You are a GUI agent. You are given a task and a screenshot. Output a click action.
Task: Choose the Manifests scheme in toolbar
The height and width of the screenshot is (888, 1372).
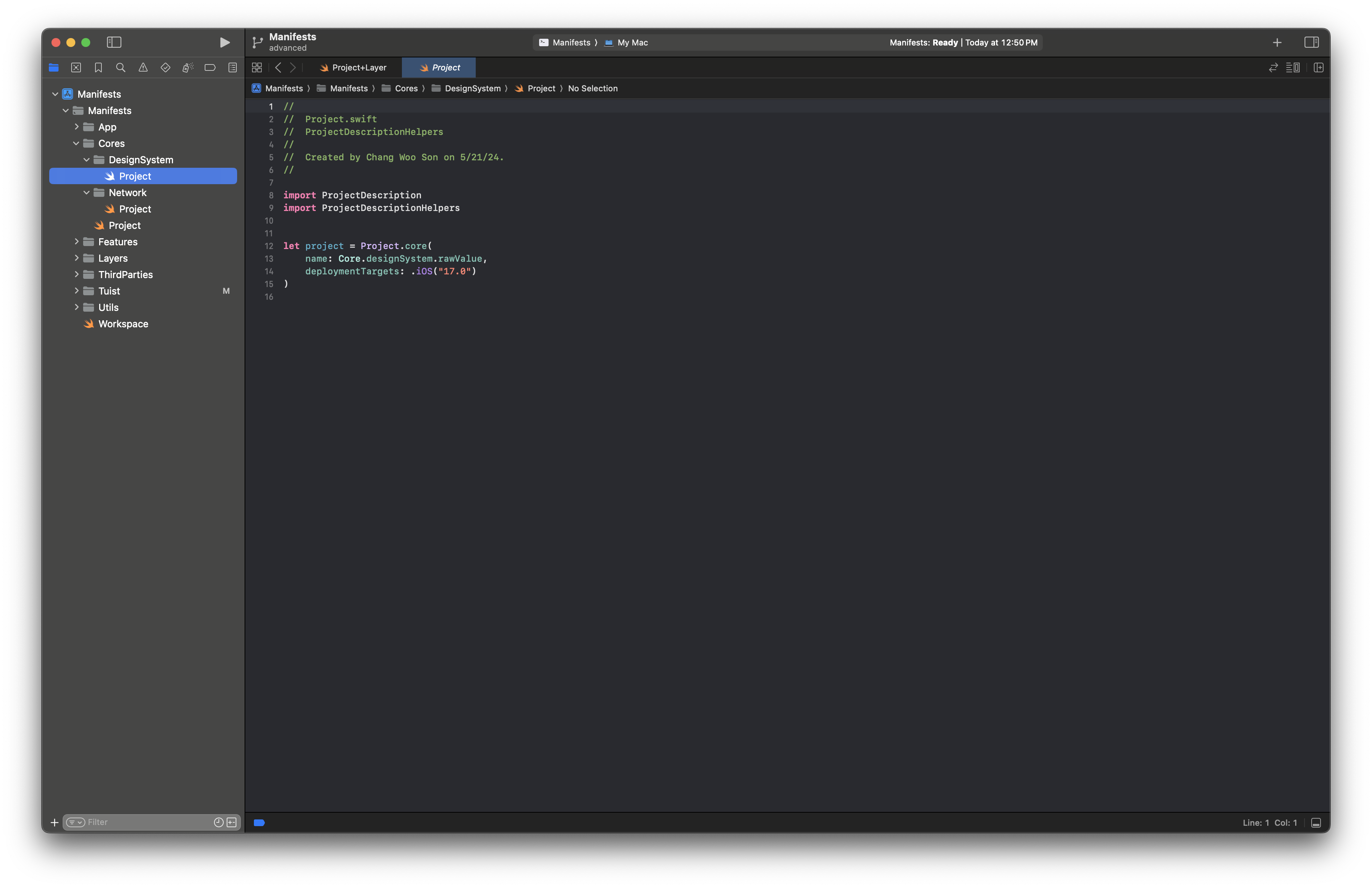click(x=565, y=42)
